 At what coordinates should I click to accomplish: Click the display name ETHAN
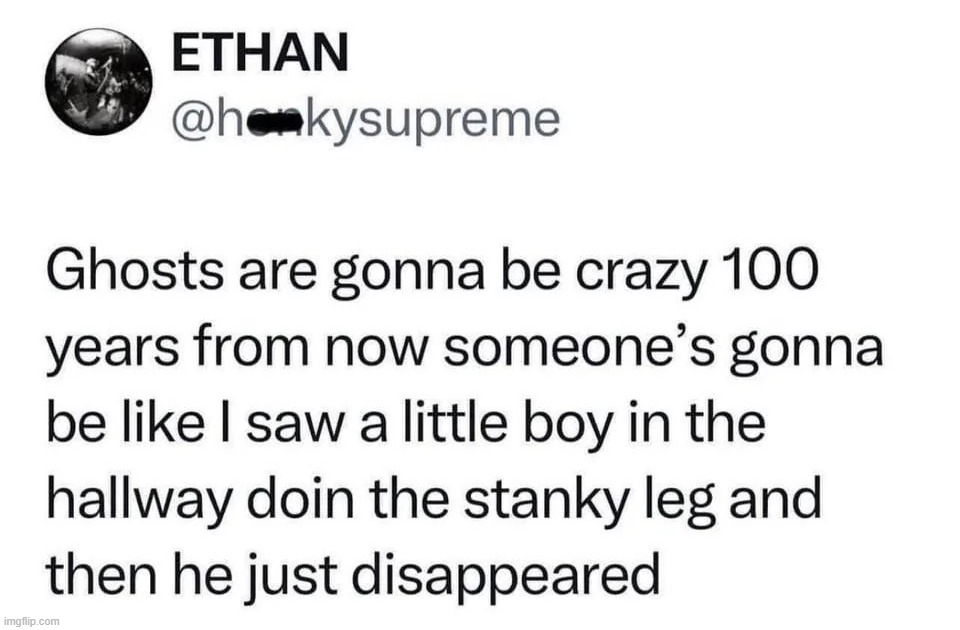point(260,51)
